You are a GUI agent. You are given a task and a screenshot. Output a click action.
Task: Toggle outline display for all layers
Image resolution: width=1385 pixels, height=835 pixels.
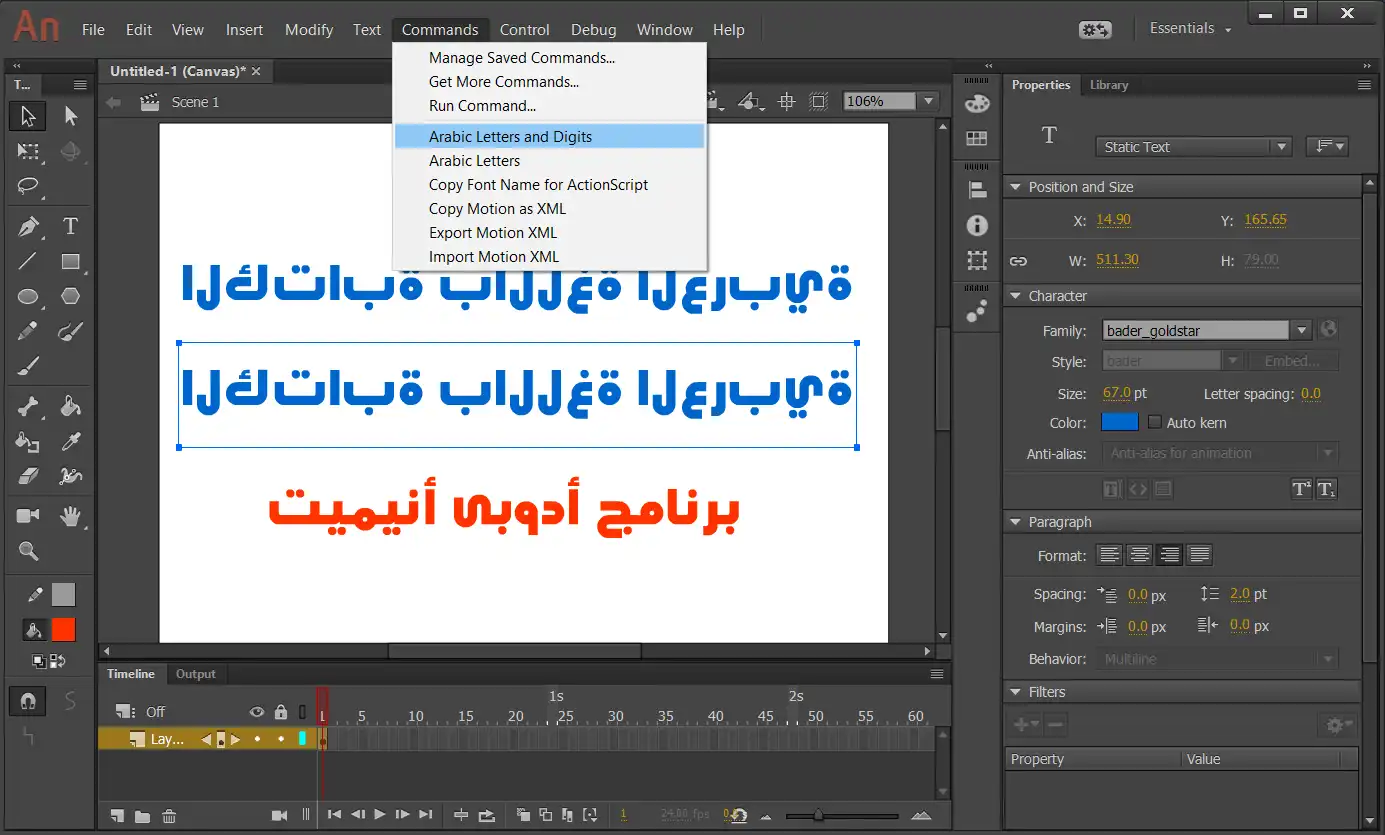[302, 712]
